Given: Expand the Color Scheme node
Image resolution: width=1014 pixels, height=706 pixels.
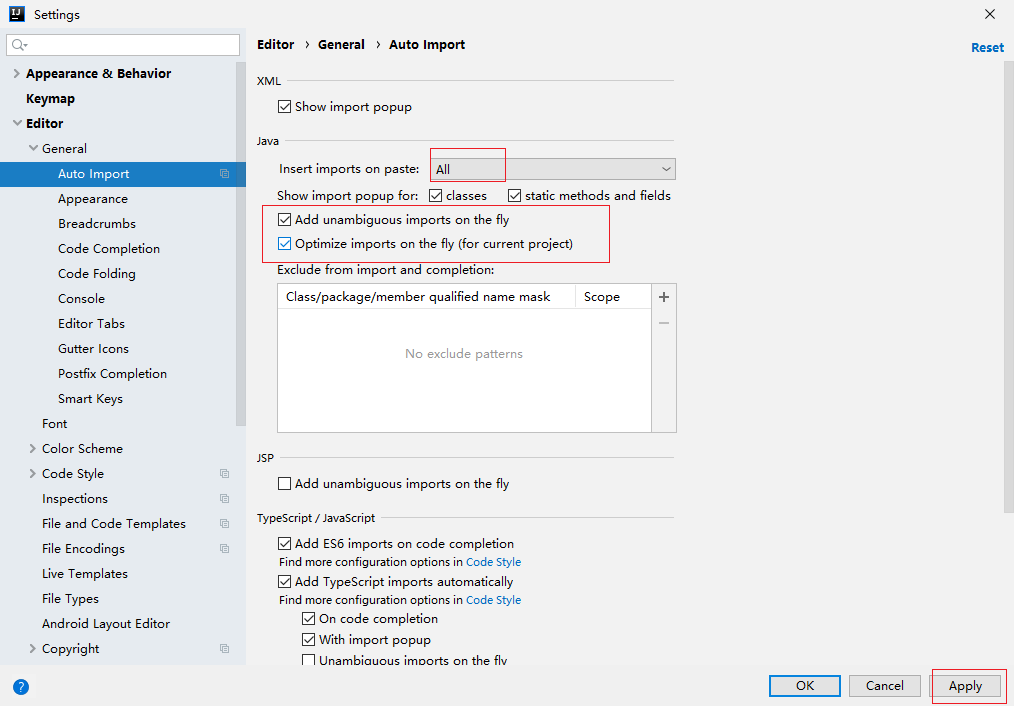Looking at the screenshot, I should 32,449.
